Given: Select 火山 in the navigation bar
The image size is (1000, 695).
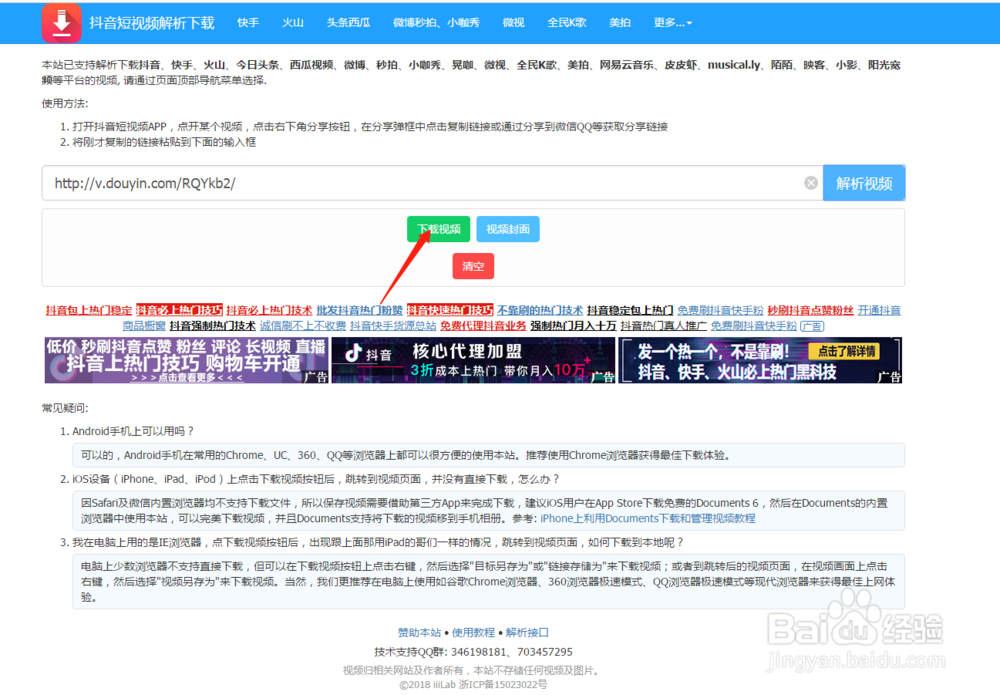Looking at the screenshot, I should click(292, 22).
